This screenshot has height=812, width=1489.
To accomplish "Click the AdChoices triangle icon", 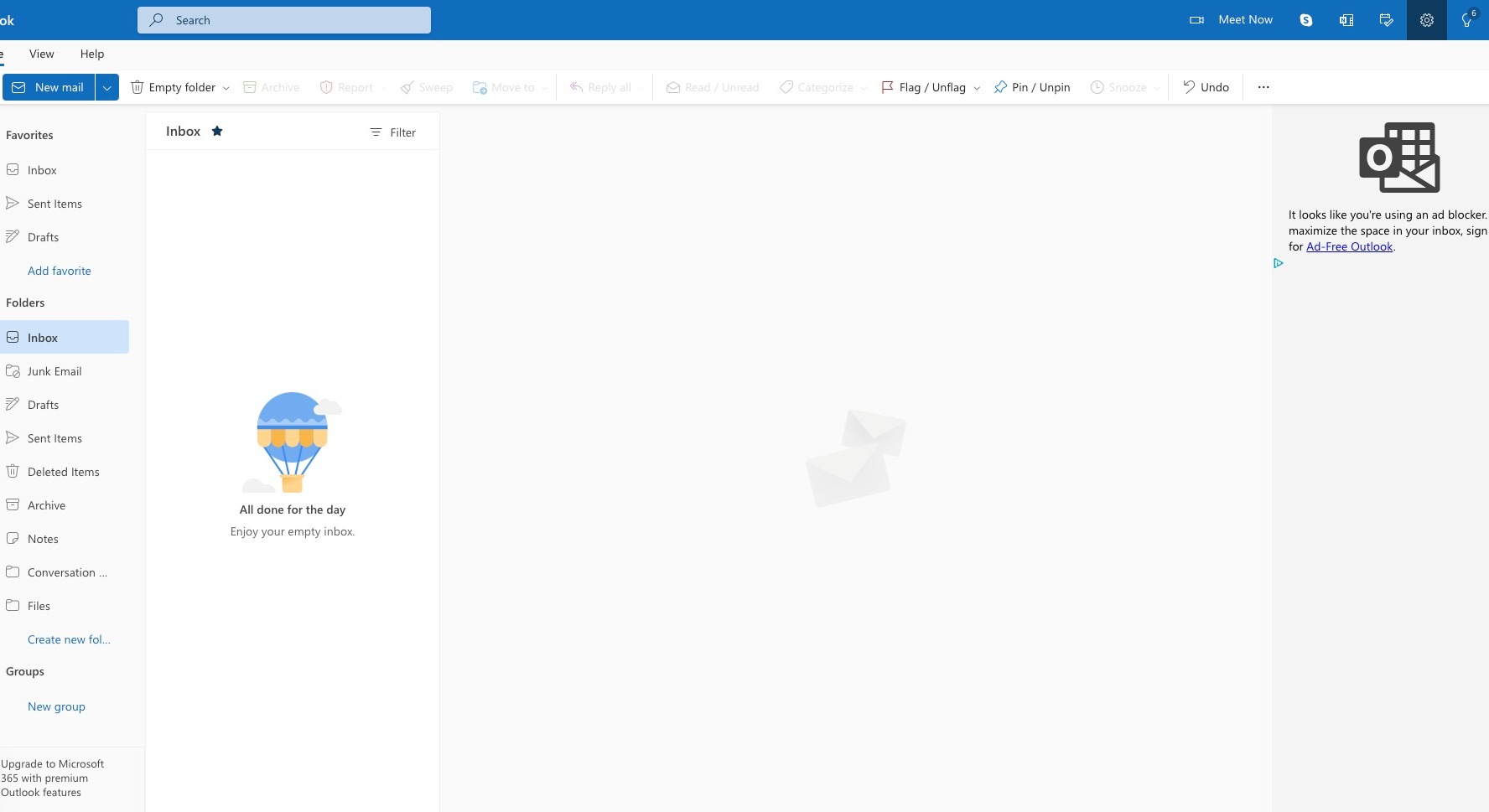I will [x=1279, y=263].
